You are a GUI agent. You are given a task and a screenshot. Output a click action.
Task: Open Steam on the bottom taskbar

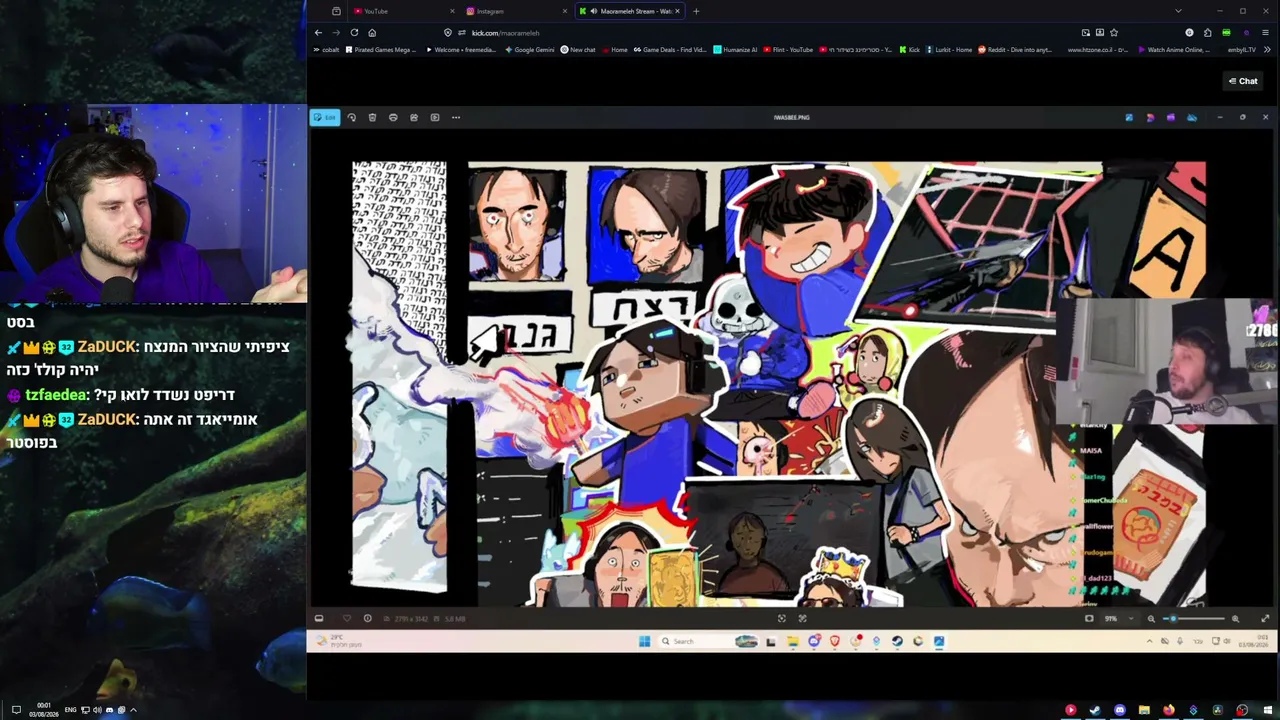1095,710
